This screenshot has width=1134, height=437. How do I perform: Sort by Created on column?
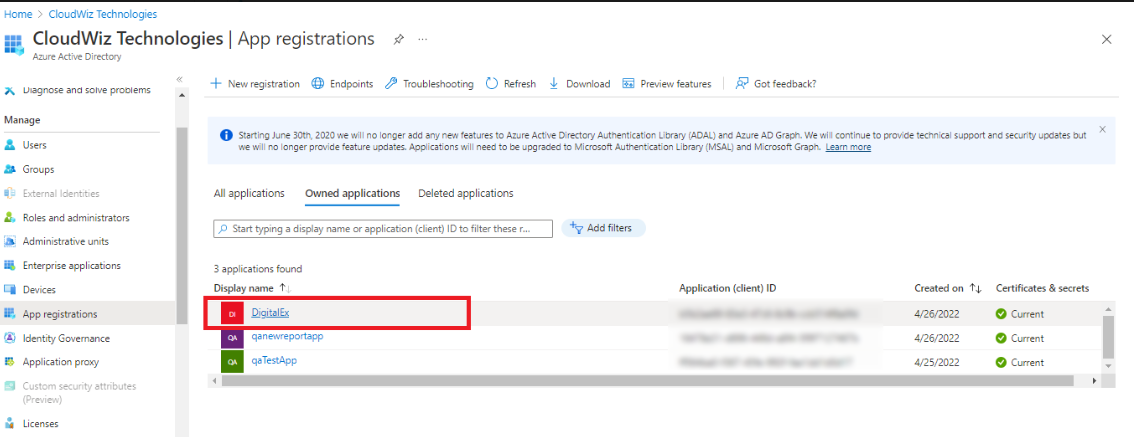point(976,288)
